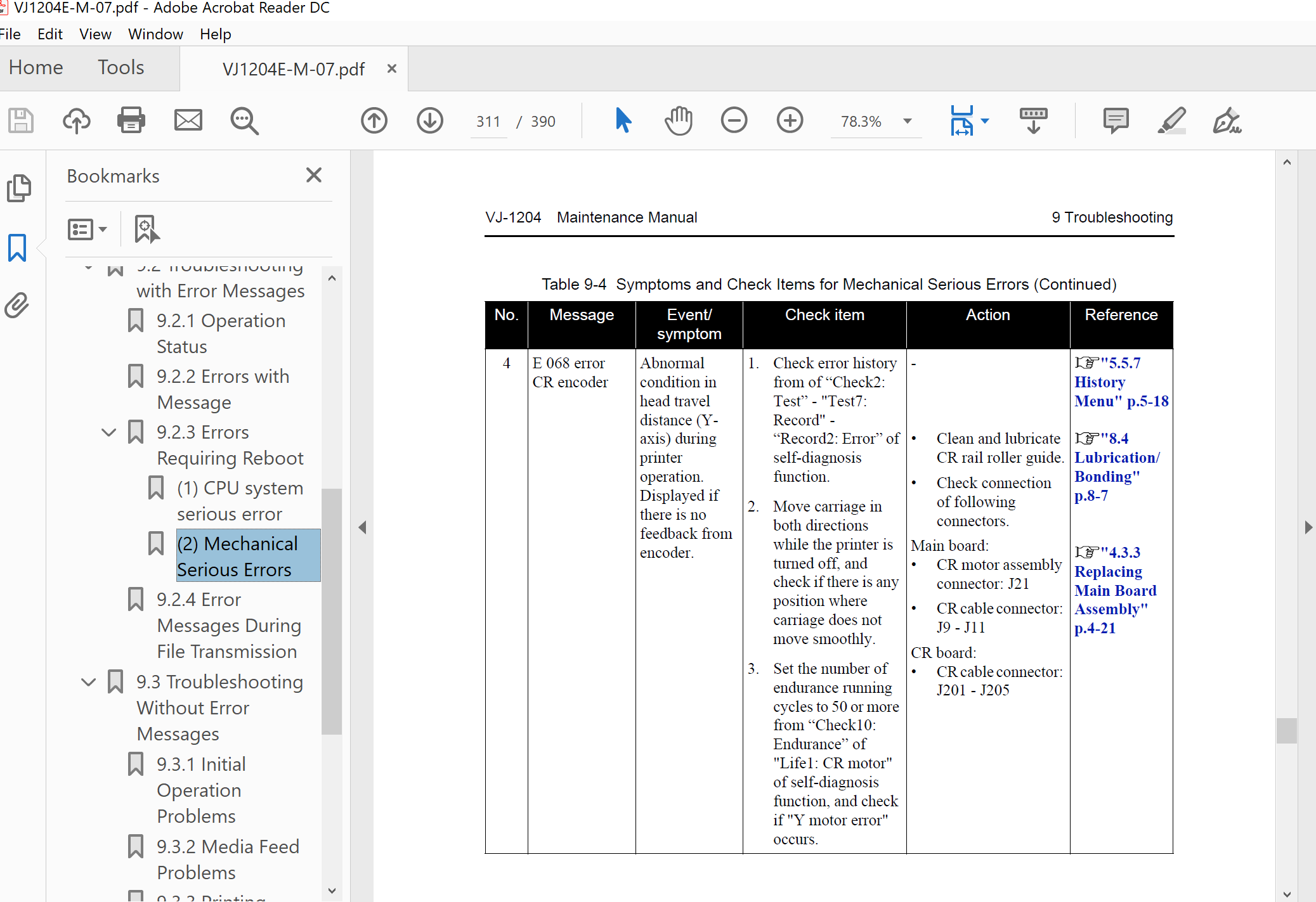Follow the 5.5.7 History Menu p.5-18 link

coord(1121,382)
